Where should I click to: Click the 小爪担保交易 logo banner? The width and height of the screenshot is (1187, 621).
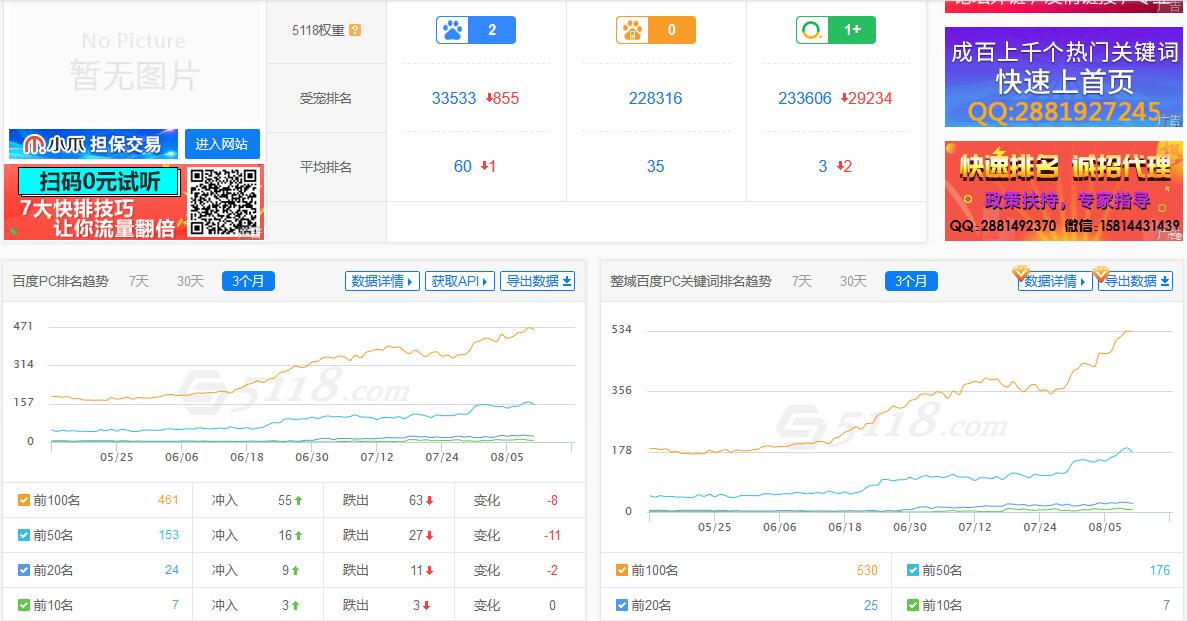point(93,144)
